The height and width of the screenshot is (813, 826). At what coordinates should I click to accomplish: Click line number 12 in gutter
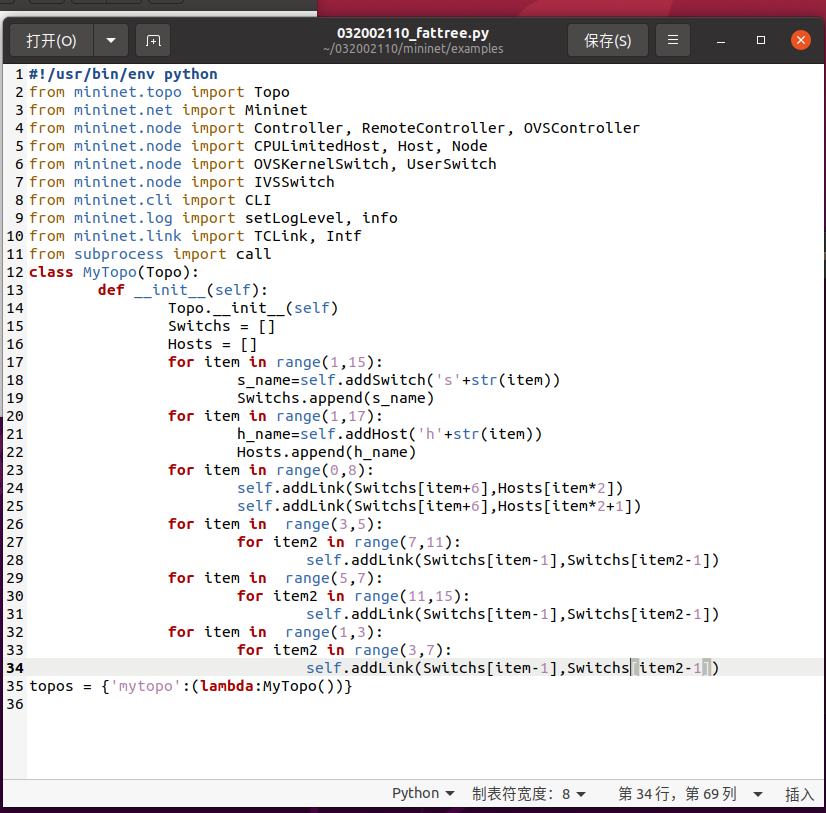15,272
